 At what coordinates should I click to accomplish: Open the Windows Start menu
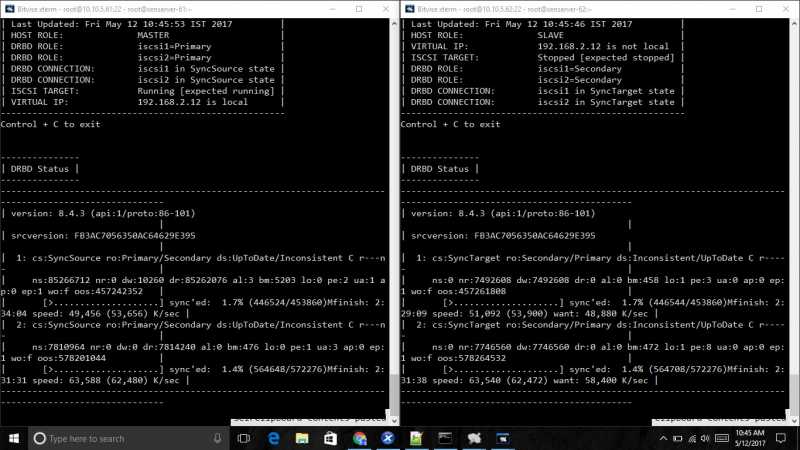(13, 438)
